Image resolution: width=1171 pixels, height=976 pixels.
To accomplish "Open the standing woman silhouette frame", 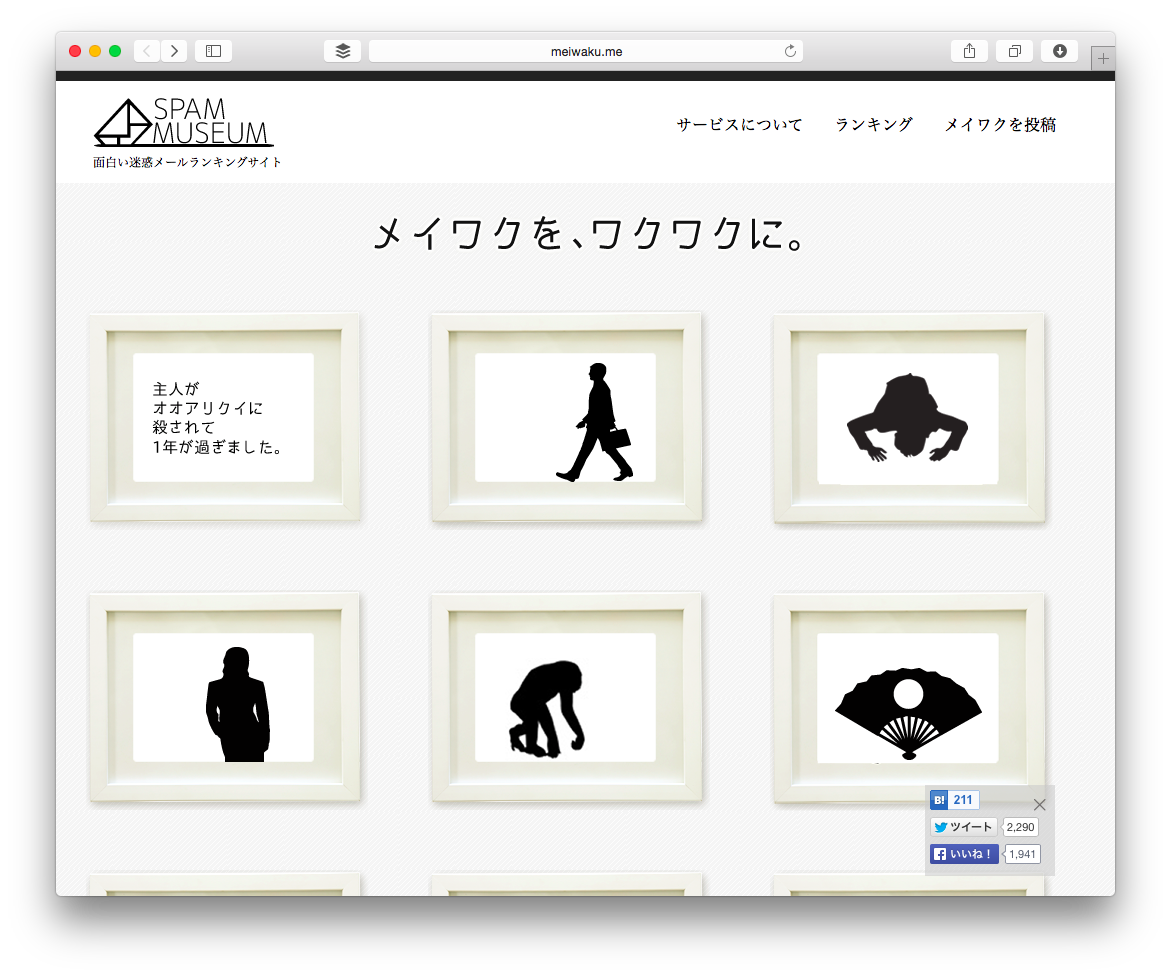I will tap(225, 697).
